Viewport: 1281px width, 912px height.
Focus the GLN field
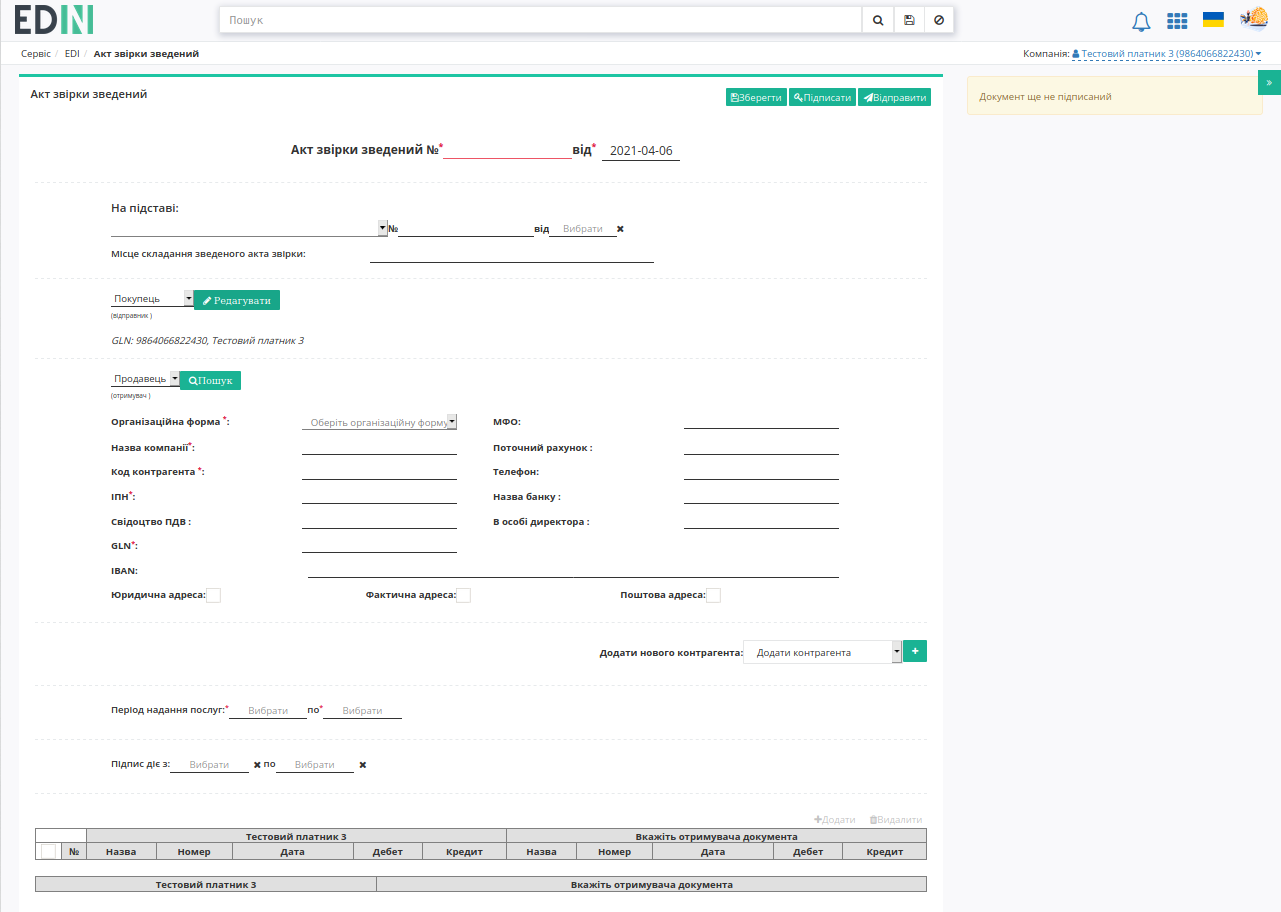click(x=379, y=545)
